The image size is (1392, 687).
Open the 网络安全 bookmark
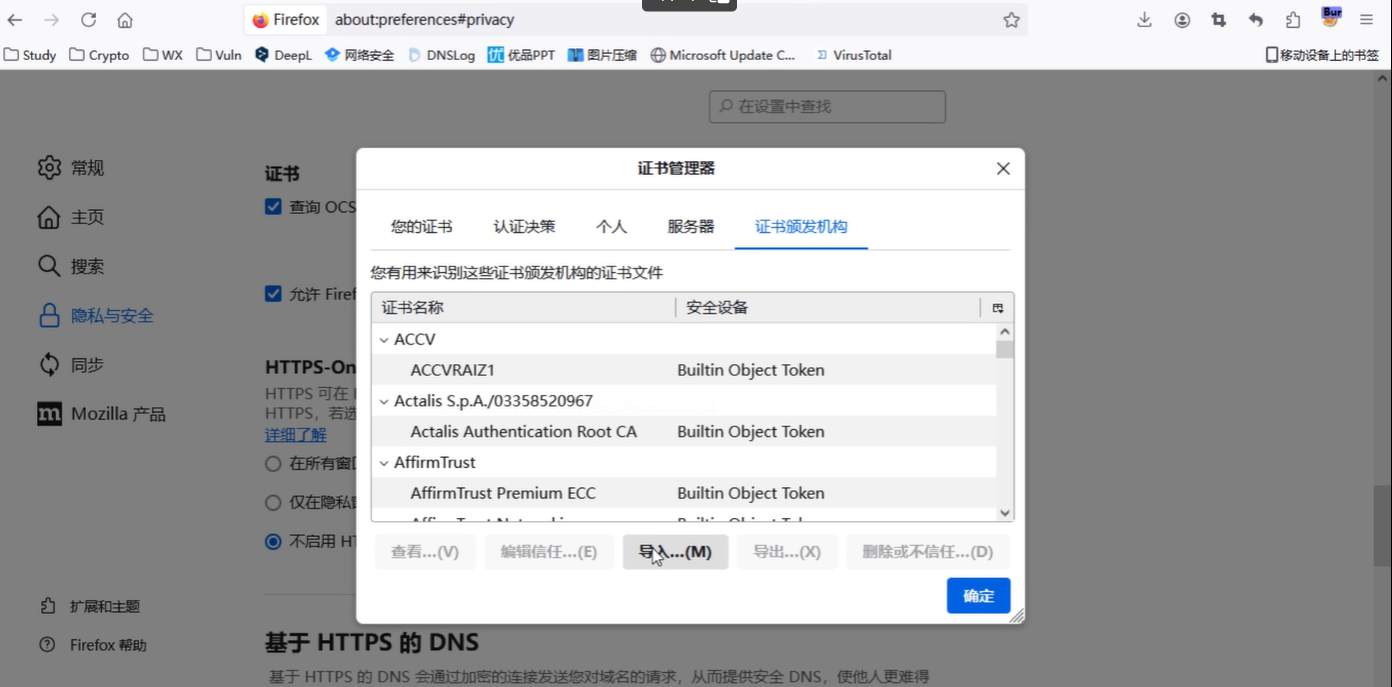tap(360, 55)
